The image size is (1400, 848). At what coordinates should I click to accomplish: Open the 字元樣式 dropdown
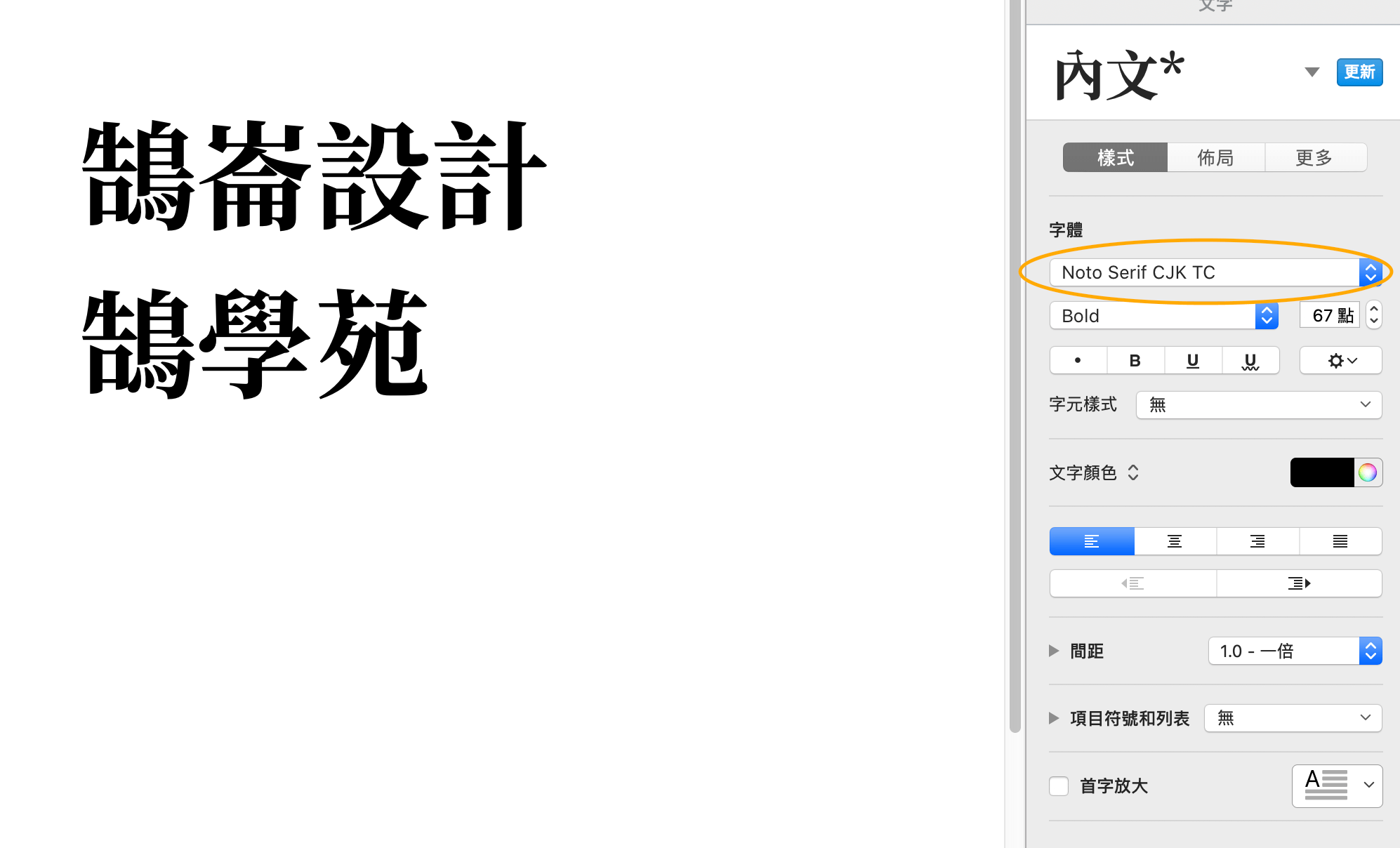pos(1259,404)
